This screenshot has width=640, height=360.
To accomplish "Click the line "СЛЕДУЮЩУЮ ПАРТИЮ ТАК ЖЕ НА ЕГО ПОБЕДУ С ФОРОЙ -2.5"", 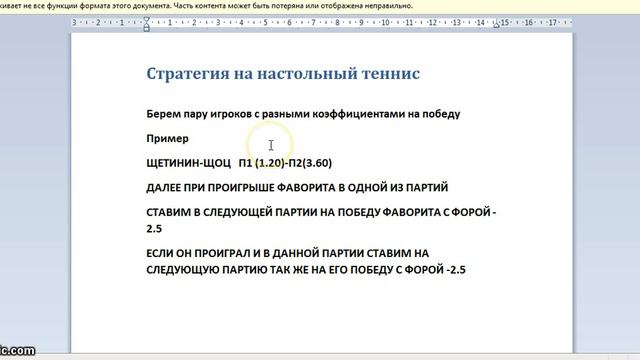I will [306, 270].
